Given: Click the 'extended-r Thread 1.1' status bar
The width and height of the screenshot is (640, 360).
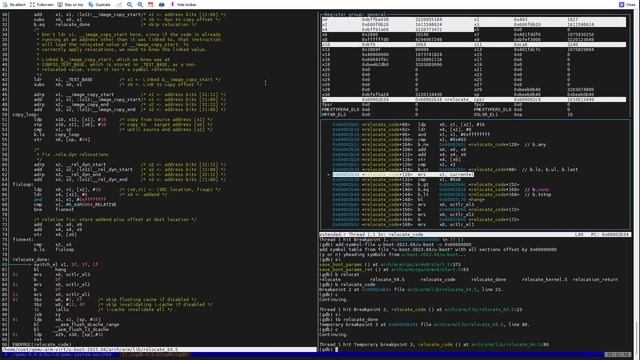Looking at the screenshot, I should tap(475, 235).
